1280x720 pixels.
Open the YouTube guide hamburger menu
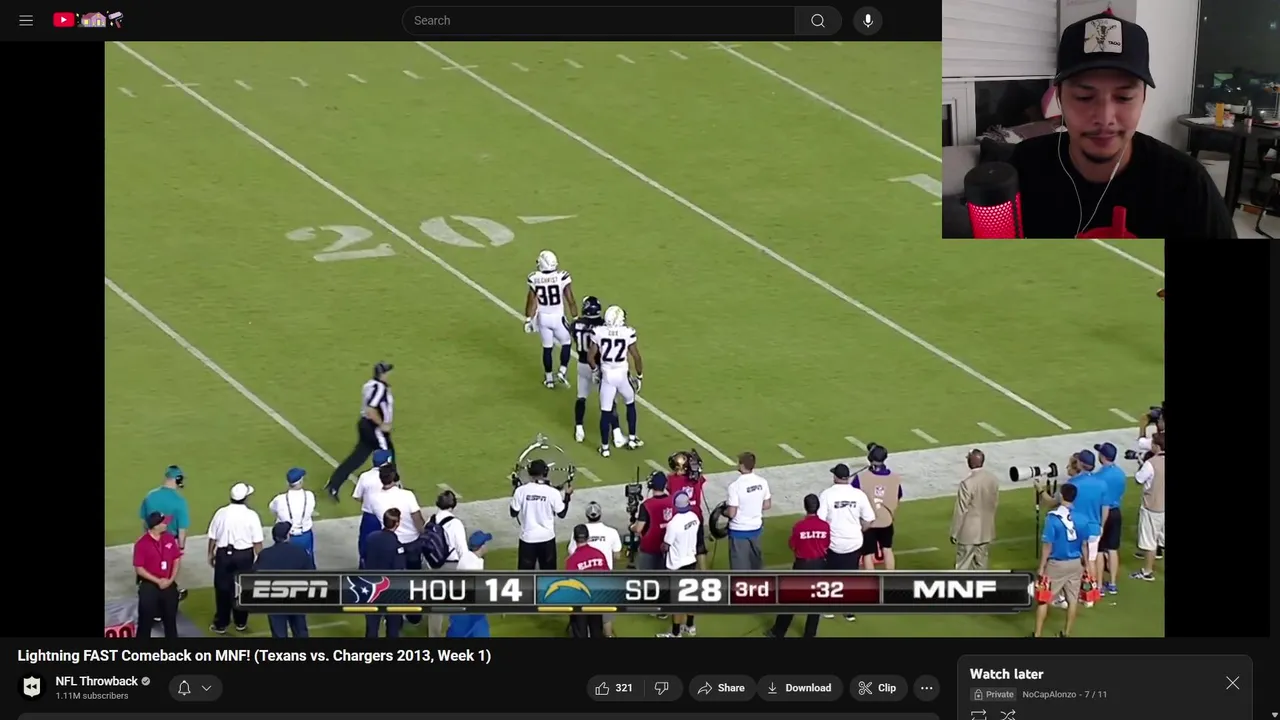26,20
